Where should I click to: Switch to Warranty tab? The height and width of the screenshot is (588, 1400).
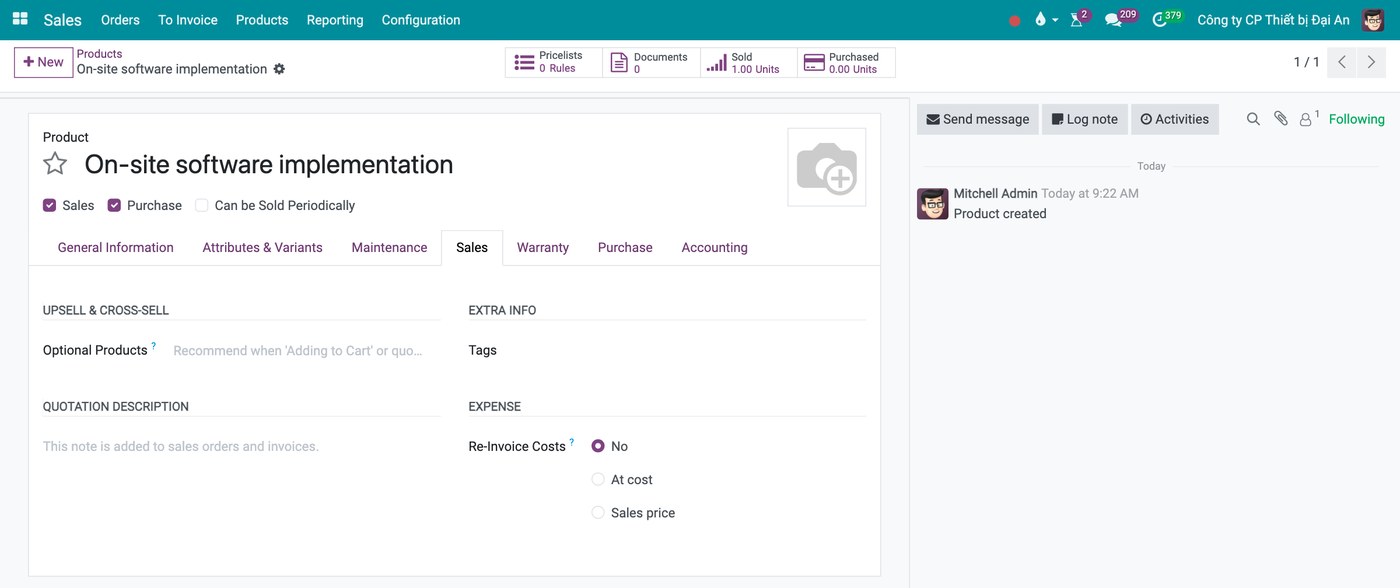pyautogui.click(x=542, y=247)
